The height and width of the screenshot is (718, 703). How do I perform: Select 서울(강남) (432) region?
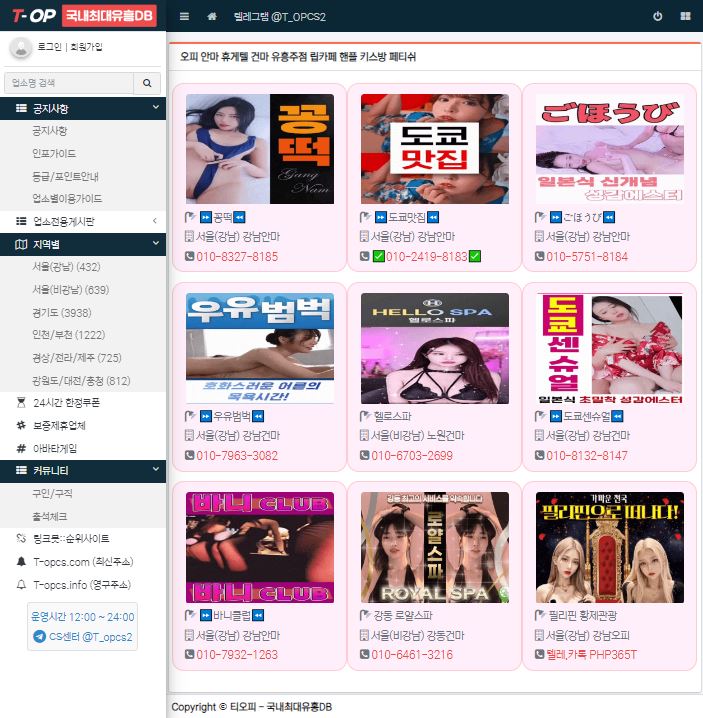66,267
